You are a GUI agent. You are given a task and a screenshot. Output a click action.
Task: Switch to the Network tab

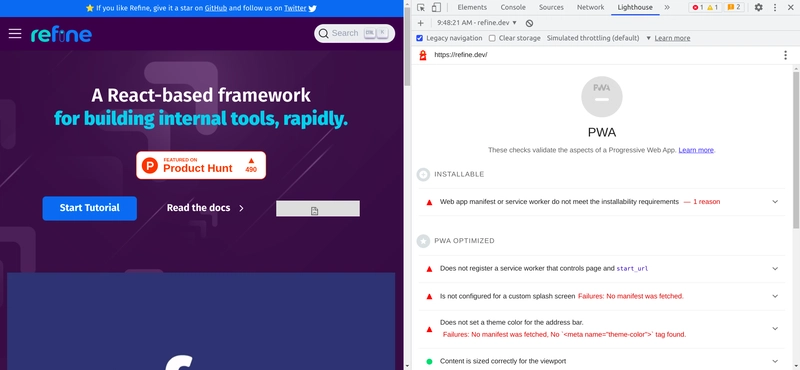[x=590, y=7]
